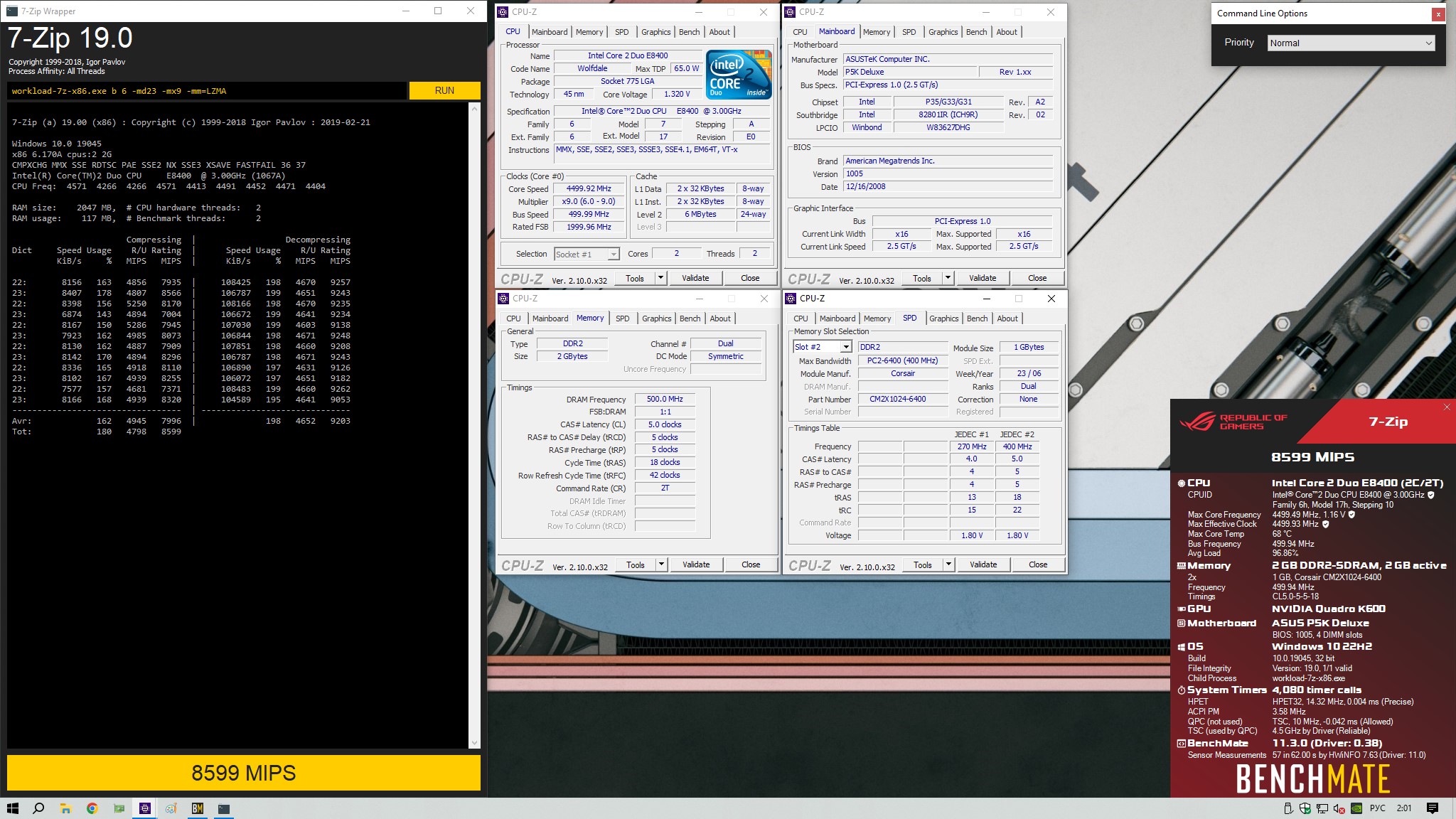Select the Wolfdale code name field
This screenshot has height=819, width=1456.
(x=591, y=69)
